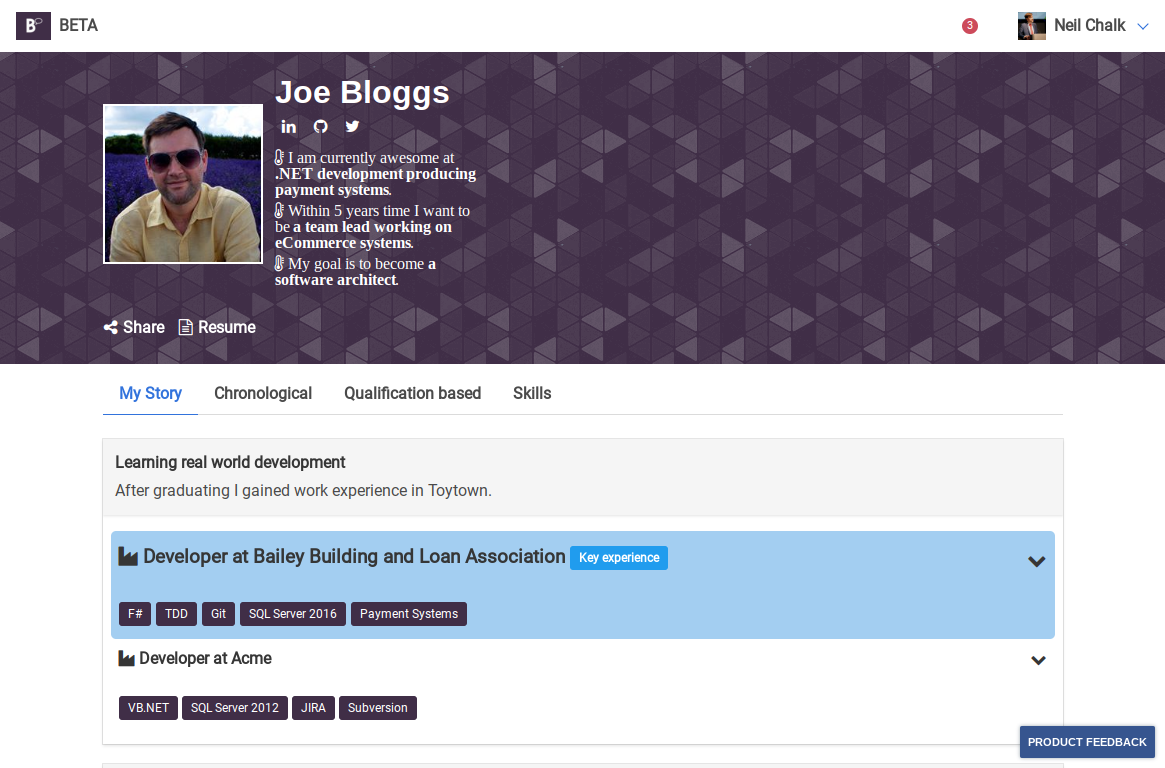The height and width of the screenshot is (768, 1165).
Task: Expand the Bailey Building and Loan entry chevron
Action: (x=1036, y=562)
